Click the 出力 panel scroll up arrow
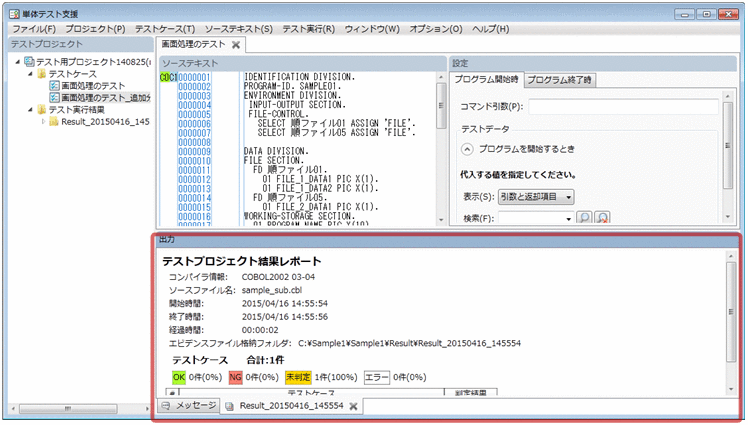Viewport: 748px width, 425px height. point(731,256)
